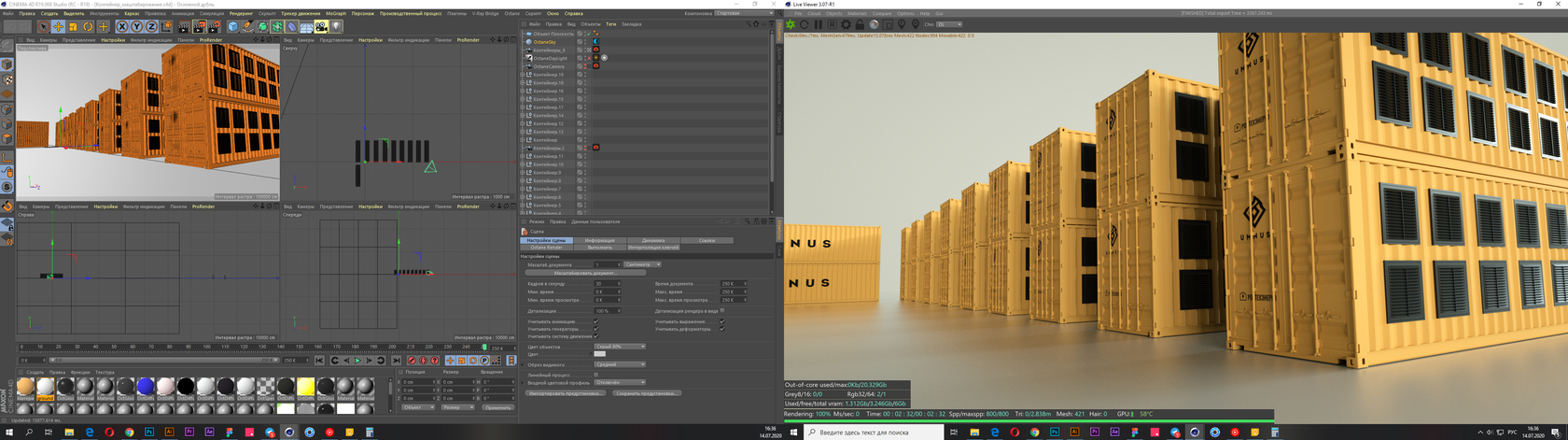Jump to the timeline's end frame
The height and width of the screenshot is (440, 1568).
point(396,361)
